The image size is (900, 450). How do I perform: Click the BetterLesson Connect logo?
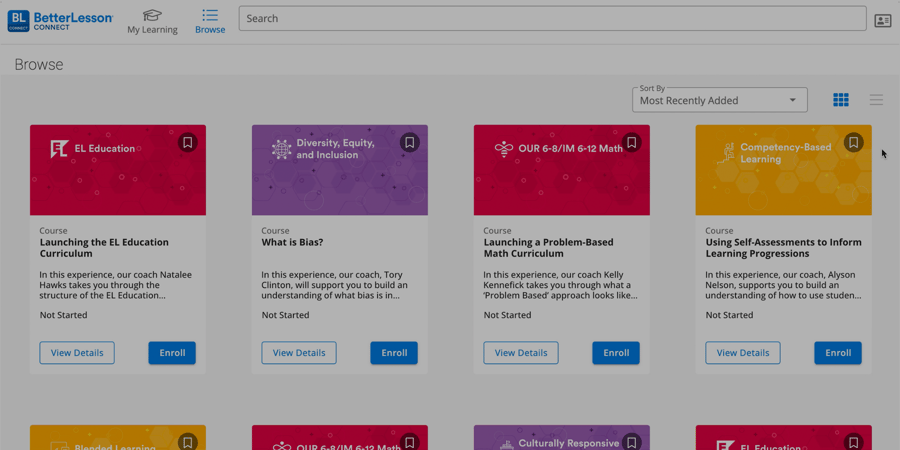[60, 21]
